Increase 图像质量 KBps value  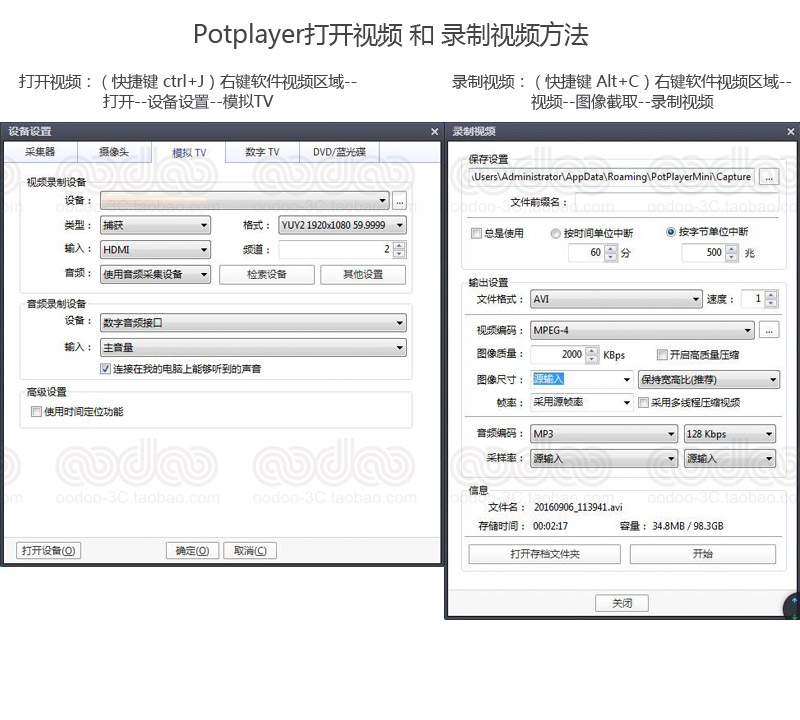(x=592, y=351)
